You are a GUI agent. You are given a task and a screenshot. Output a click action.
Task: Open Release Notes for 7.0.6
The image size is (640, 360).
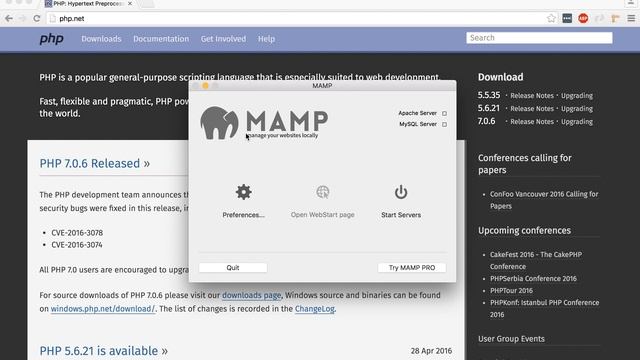coord(532,122)
